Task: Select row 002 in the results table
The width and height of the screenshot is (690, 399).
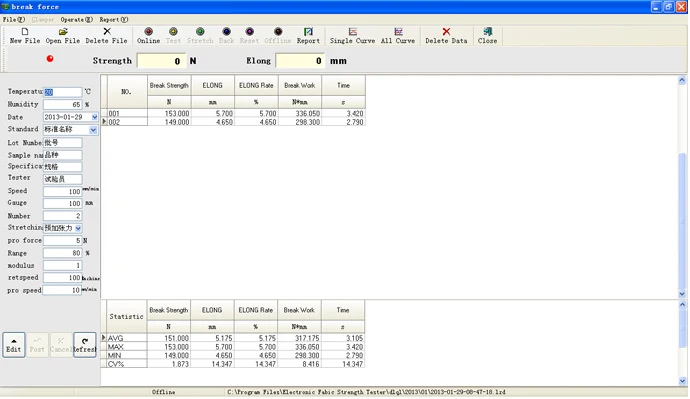Action: [x=233, y=122]
